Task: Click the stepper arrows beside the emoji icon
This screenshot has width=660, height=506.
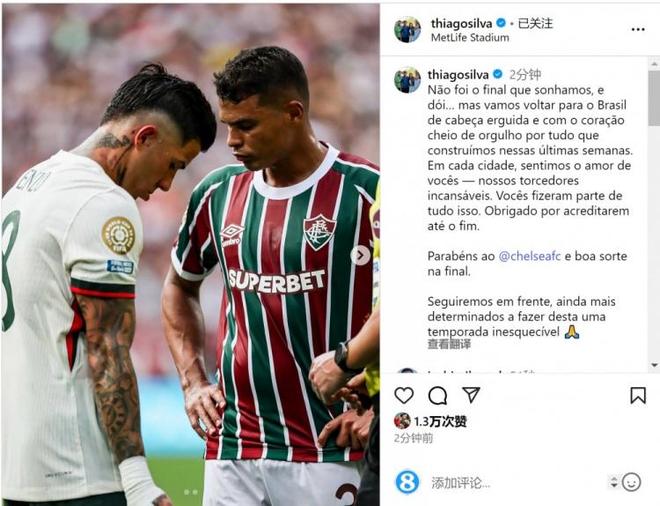Action: tap(614, 482)
